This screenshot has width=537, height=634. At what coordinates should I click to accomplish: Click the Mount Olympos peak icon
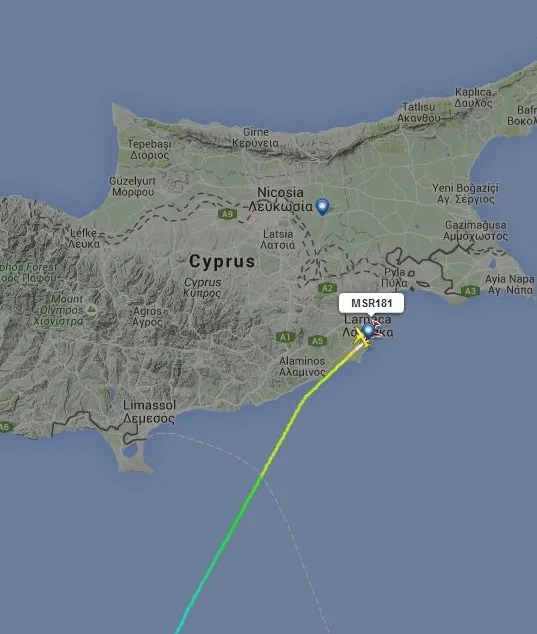click(91, 310)
